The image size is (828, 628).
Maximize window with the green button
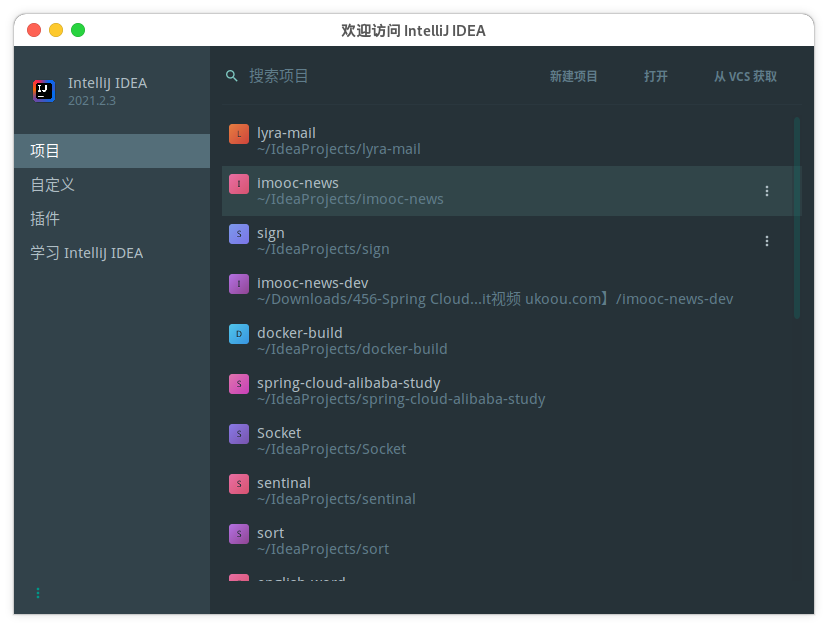pyautogui.click(x=78, y=30)
